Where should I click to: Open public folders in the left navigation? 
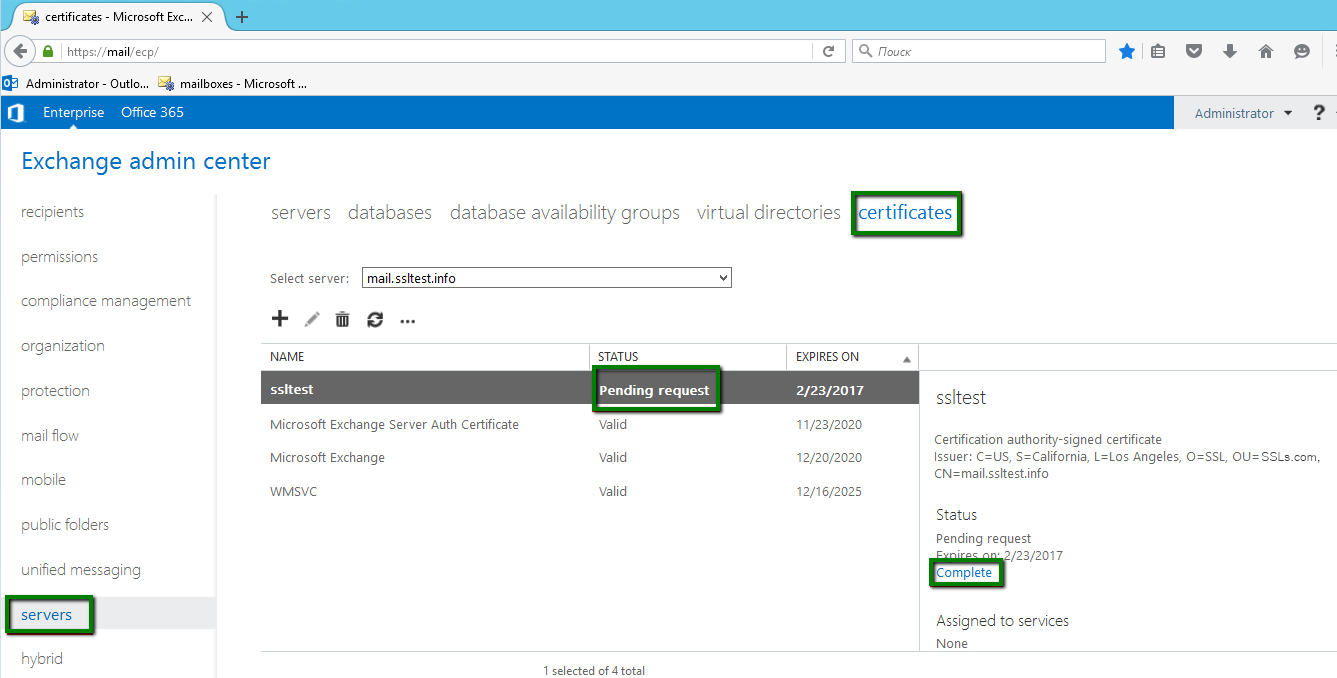coord(65,525)
